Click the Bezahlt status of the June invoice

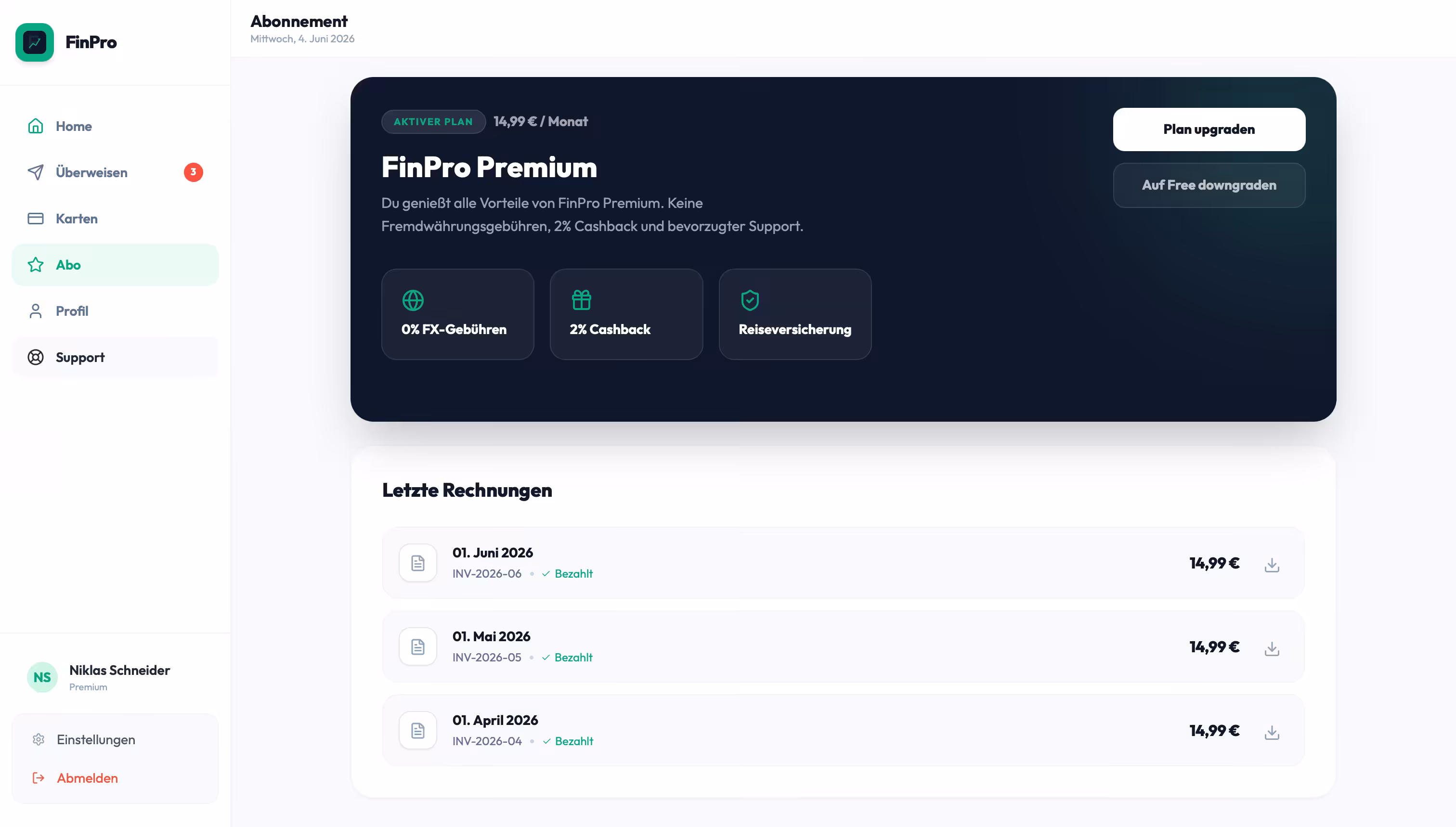(x=567, y=574)
